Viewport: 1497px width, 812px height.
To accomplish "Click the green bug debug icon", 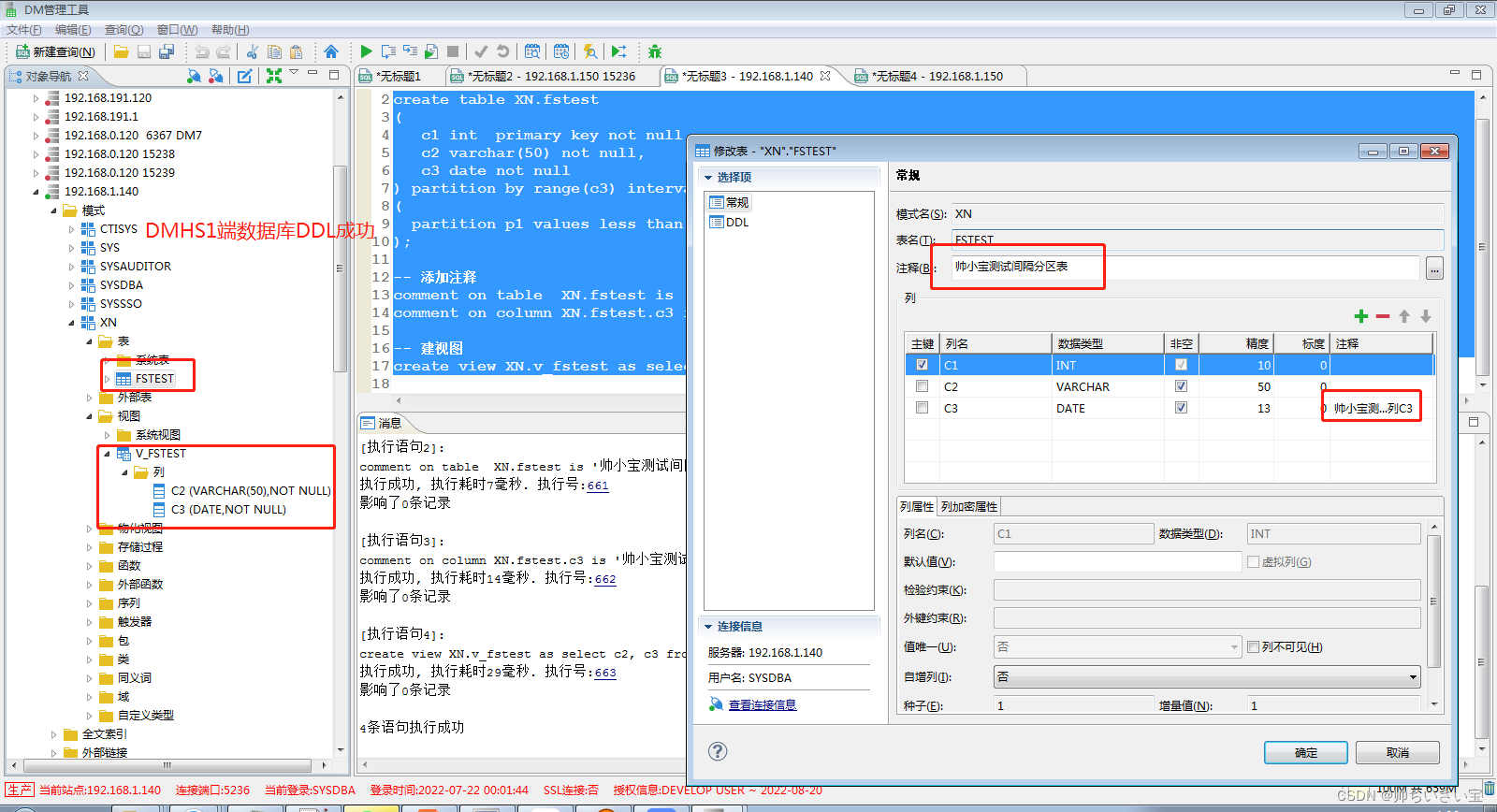I will (654, 51).
